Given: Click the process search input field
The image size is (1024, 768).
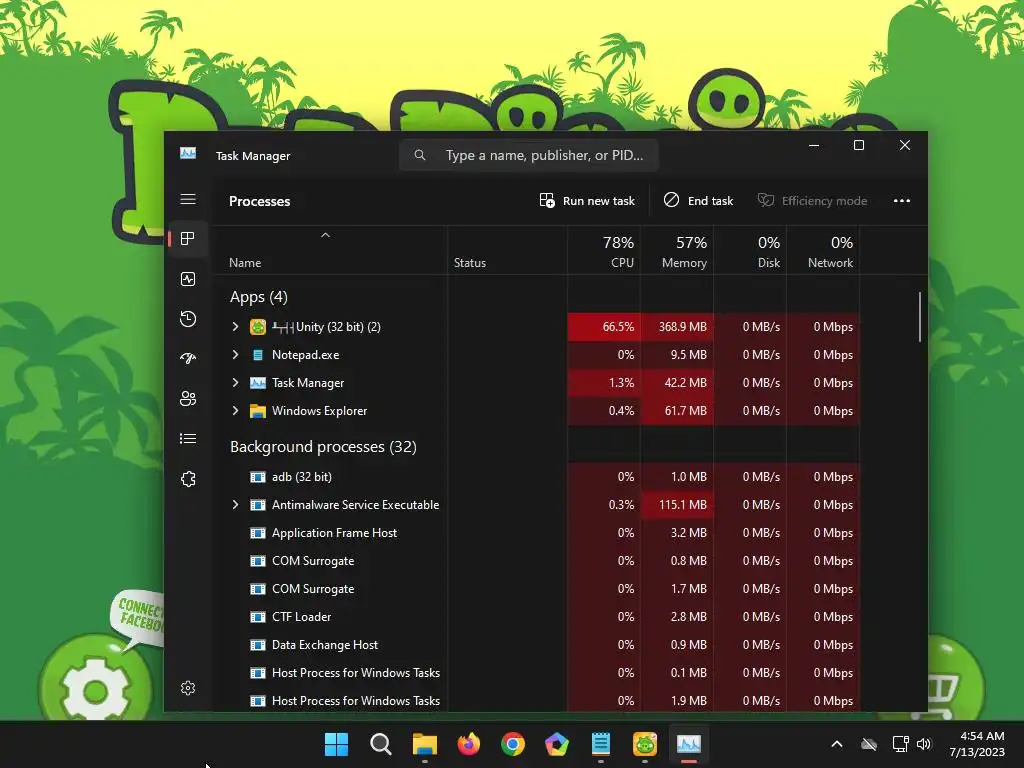Looking at the screenshot, I should pos(528,155).
